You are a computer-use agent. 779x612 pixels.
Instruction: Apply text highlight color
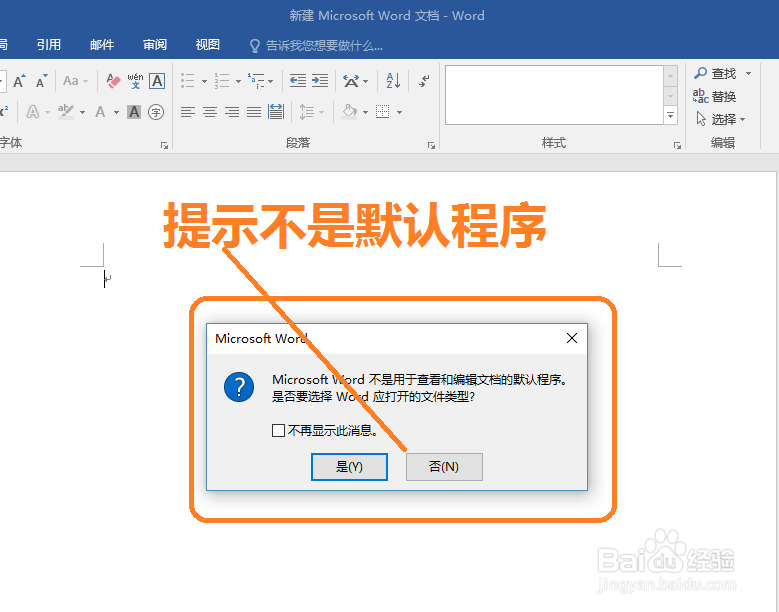pyautogui.click(x=66, y=112)
